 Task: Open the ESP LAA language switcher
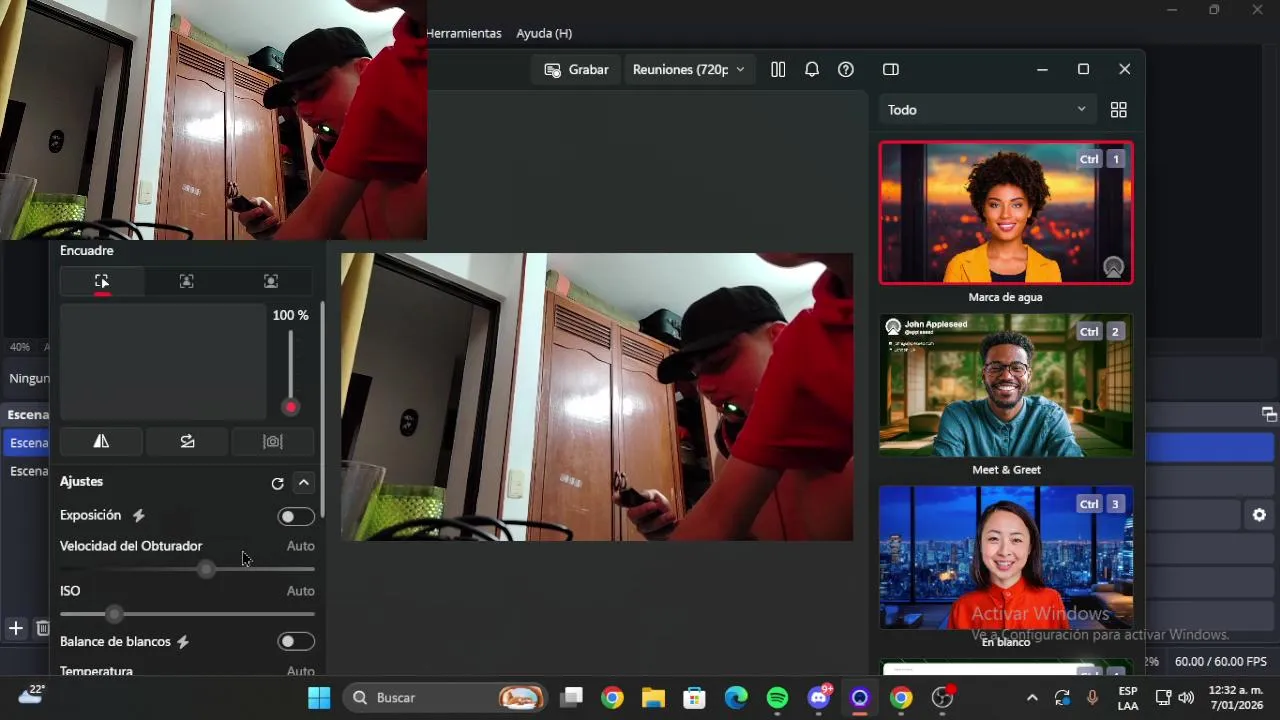(x=1128, y=698)
